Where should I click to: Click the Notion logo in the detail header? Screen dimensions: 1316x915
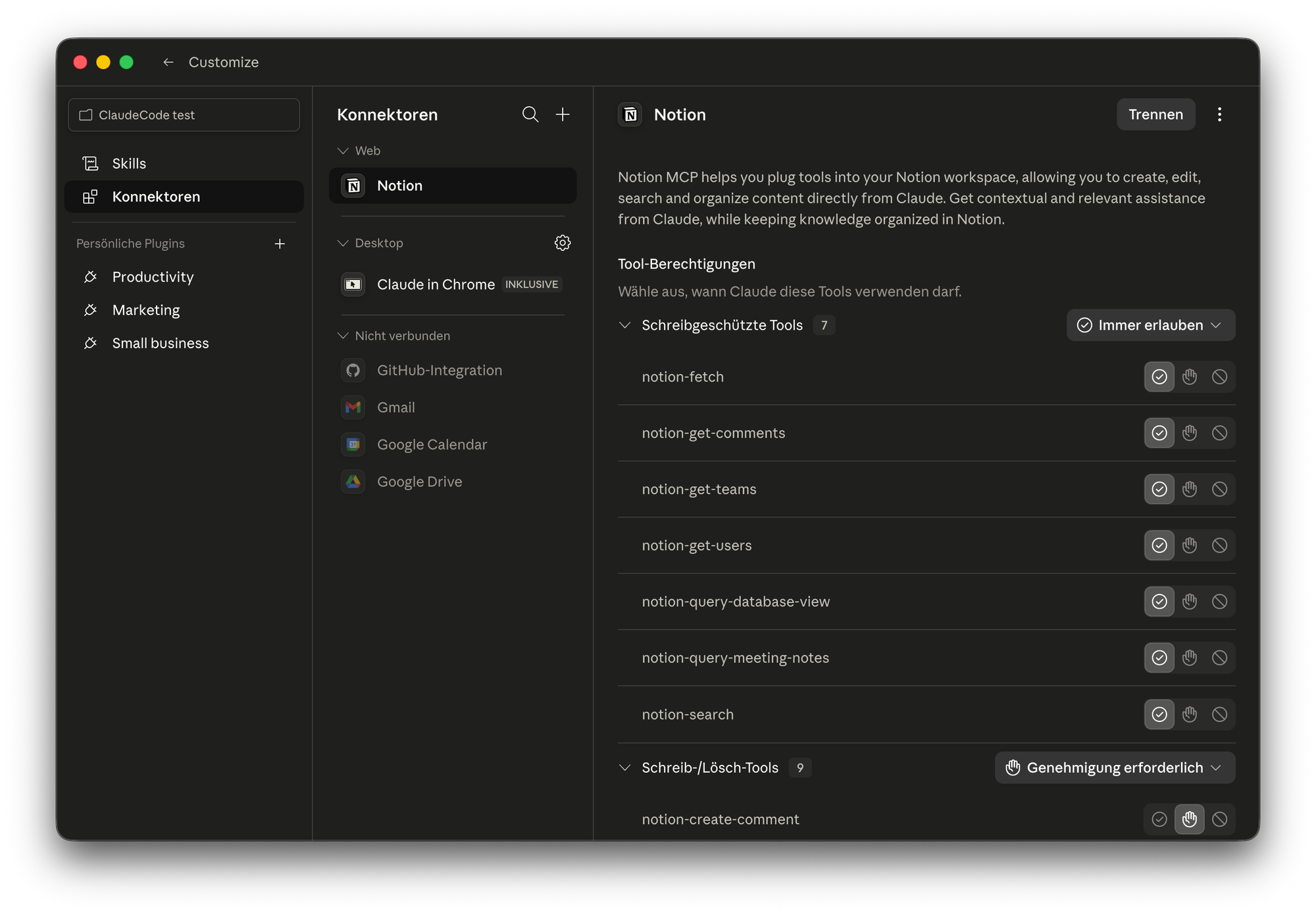630,115
